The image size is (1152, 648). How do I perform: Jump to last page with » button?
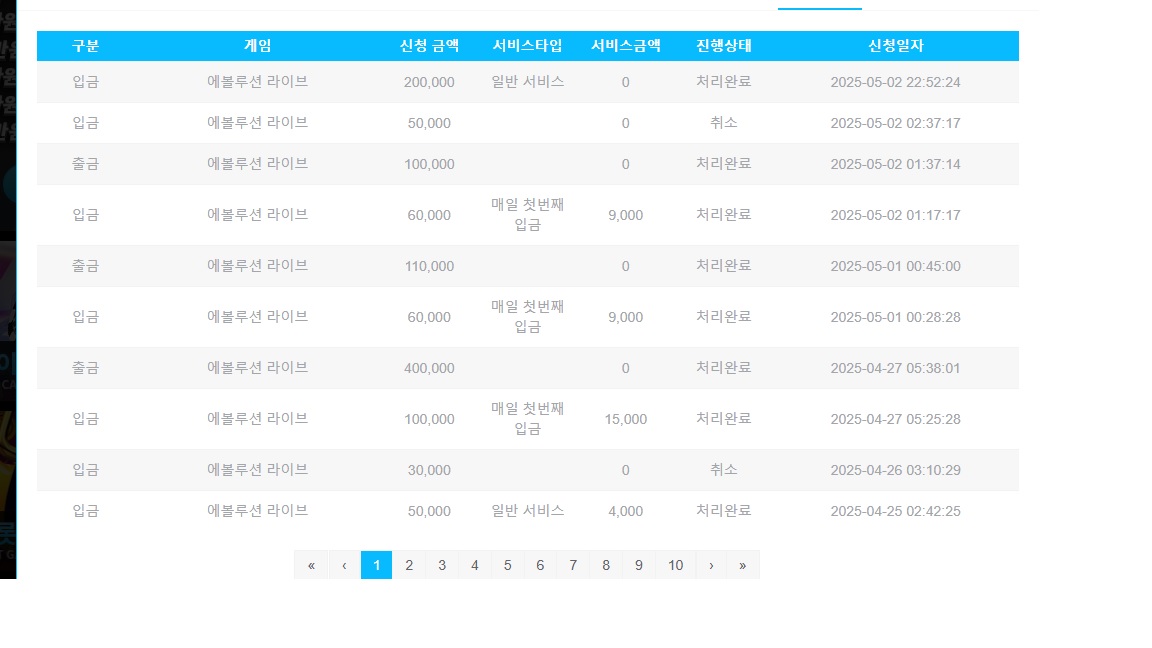coord(743,565)
